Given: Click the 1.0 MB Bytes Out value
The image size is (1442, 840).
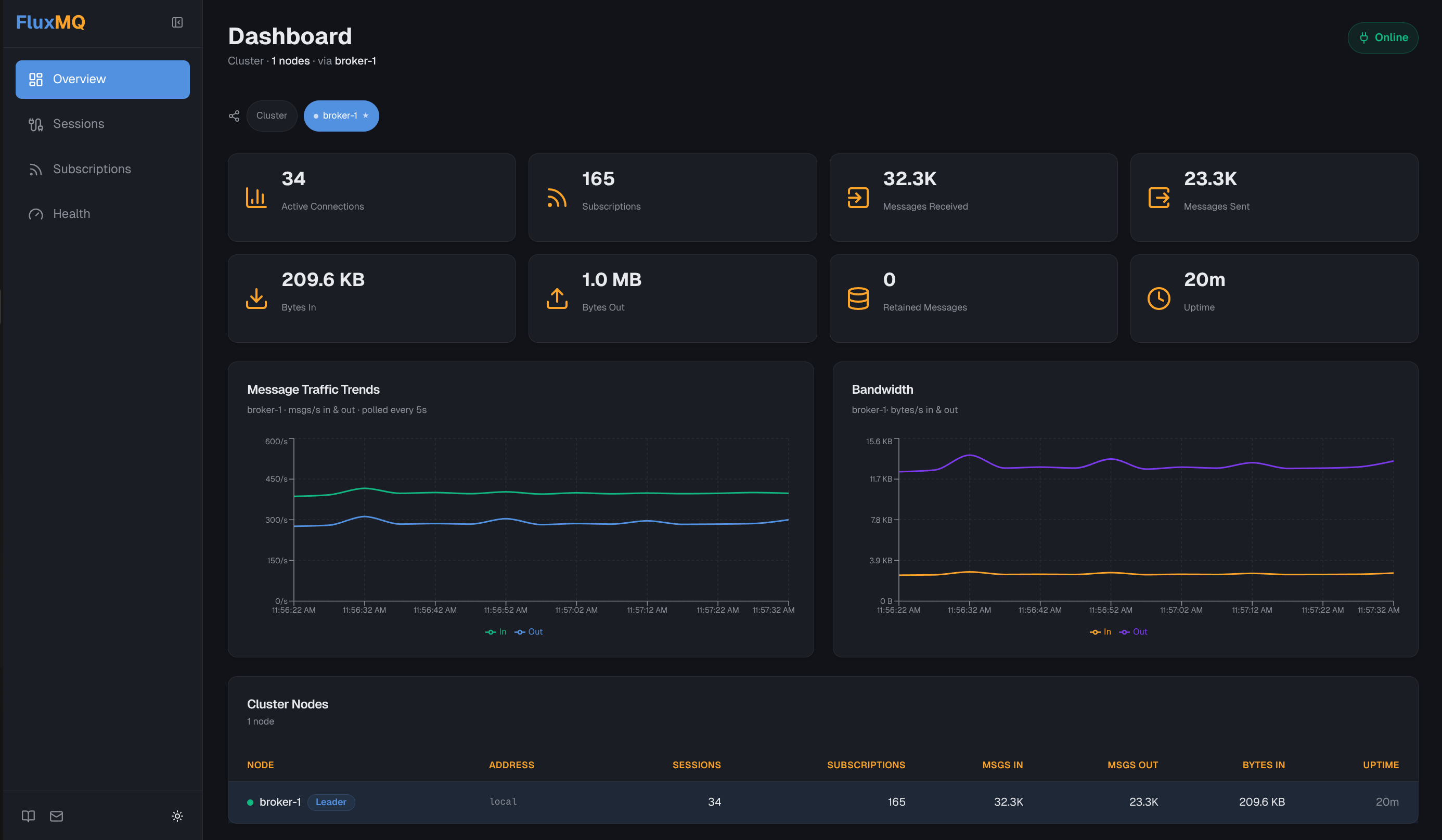Looking at the screenshot, I should (x=612, y=280).
